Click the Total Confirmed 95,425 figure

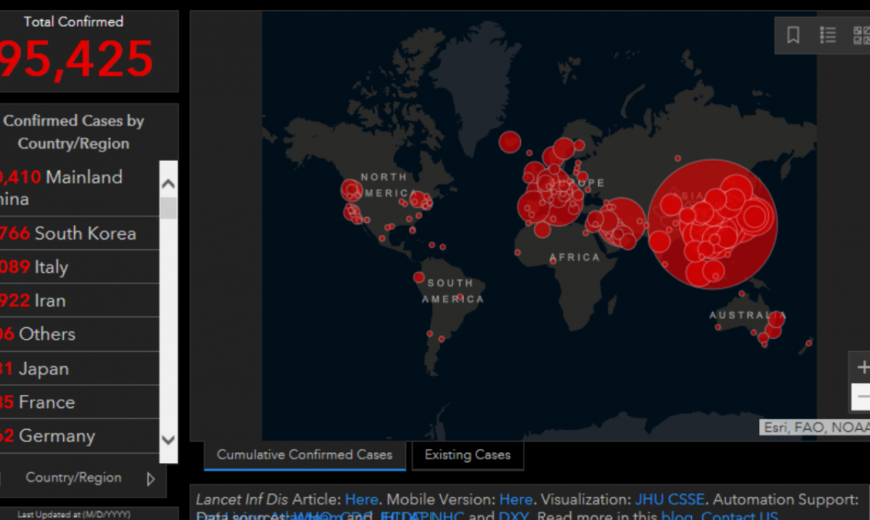(x=77, y=59)
